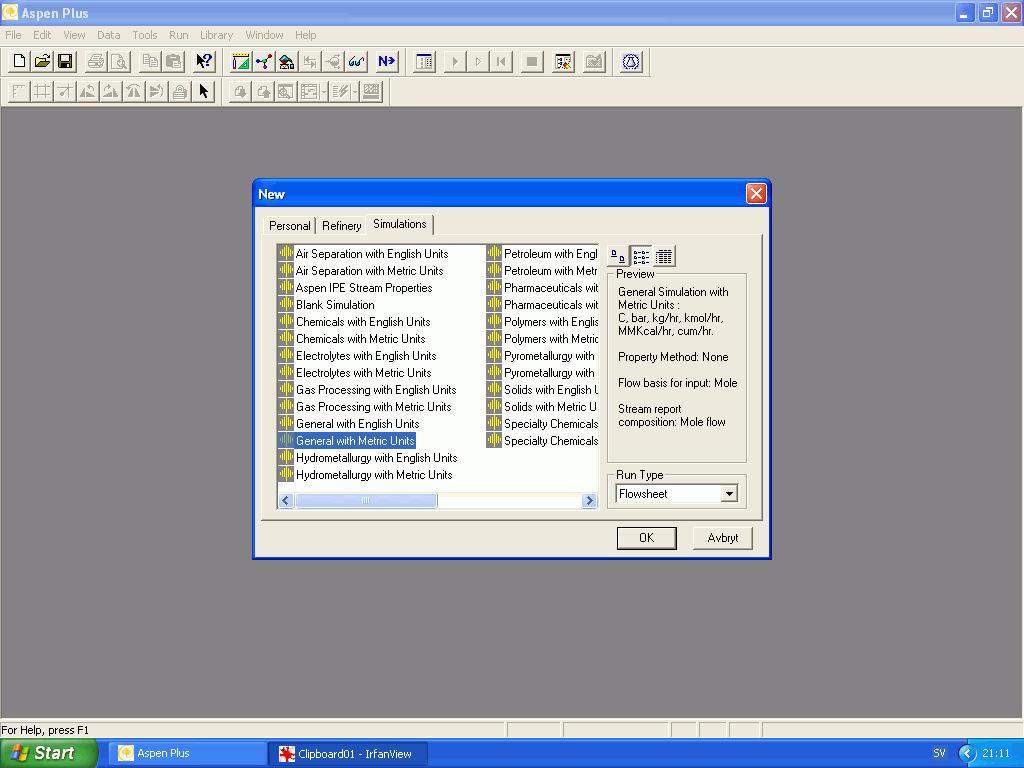Select General with English Units
The image size is (1024, 768).
(349, 423)
